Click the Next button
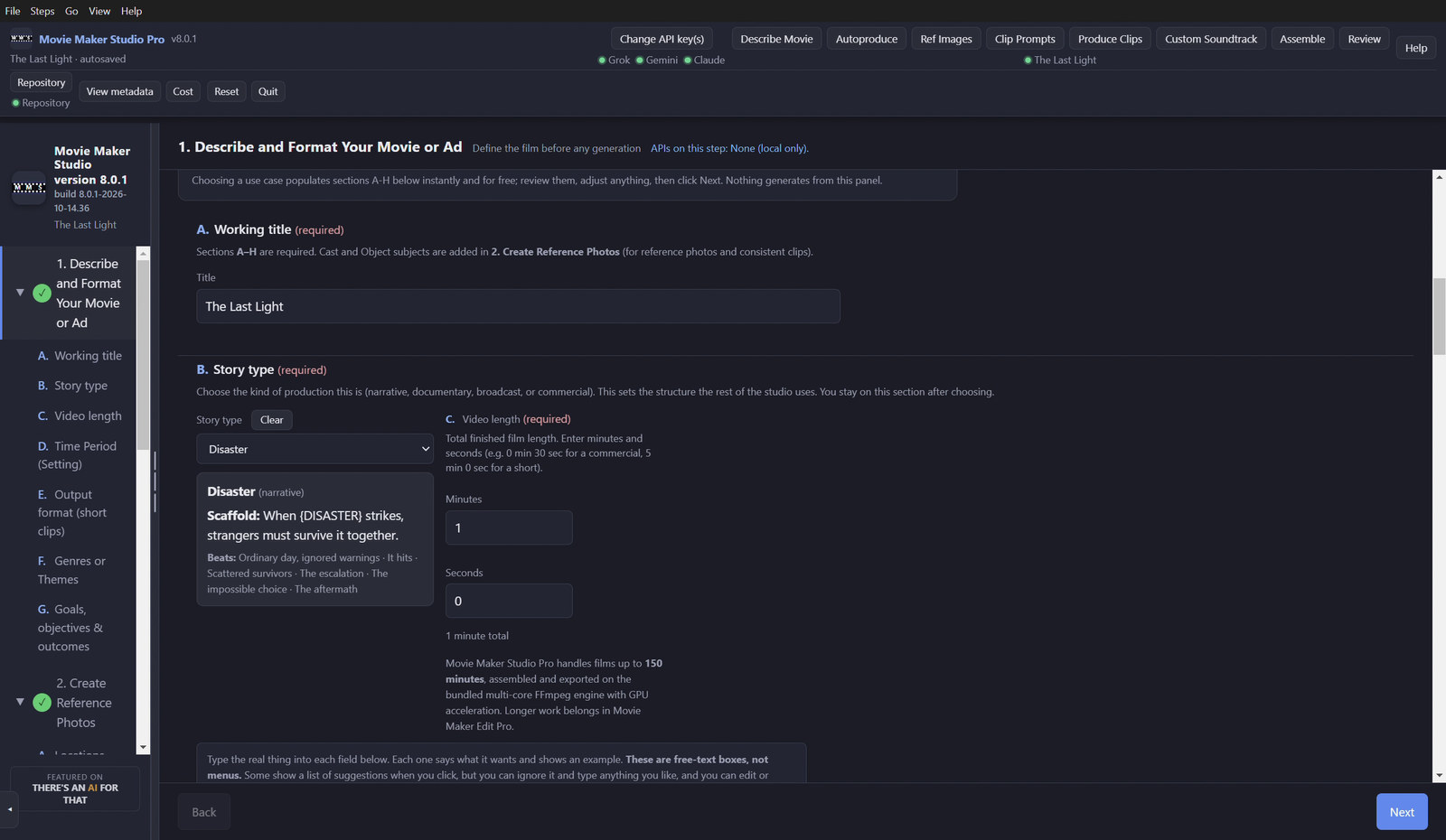Screen dimensions: 1446x840 [x=1402, y=812]
